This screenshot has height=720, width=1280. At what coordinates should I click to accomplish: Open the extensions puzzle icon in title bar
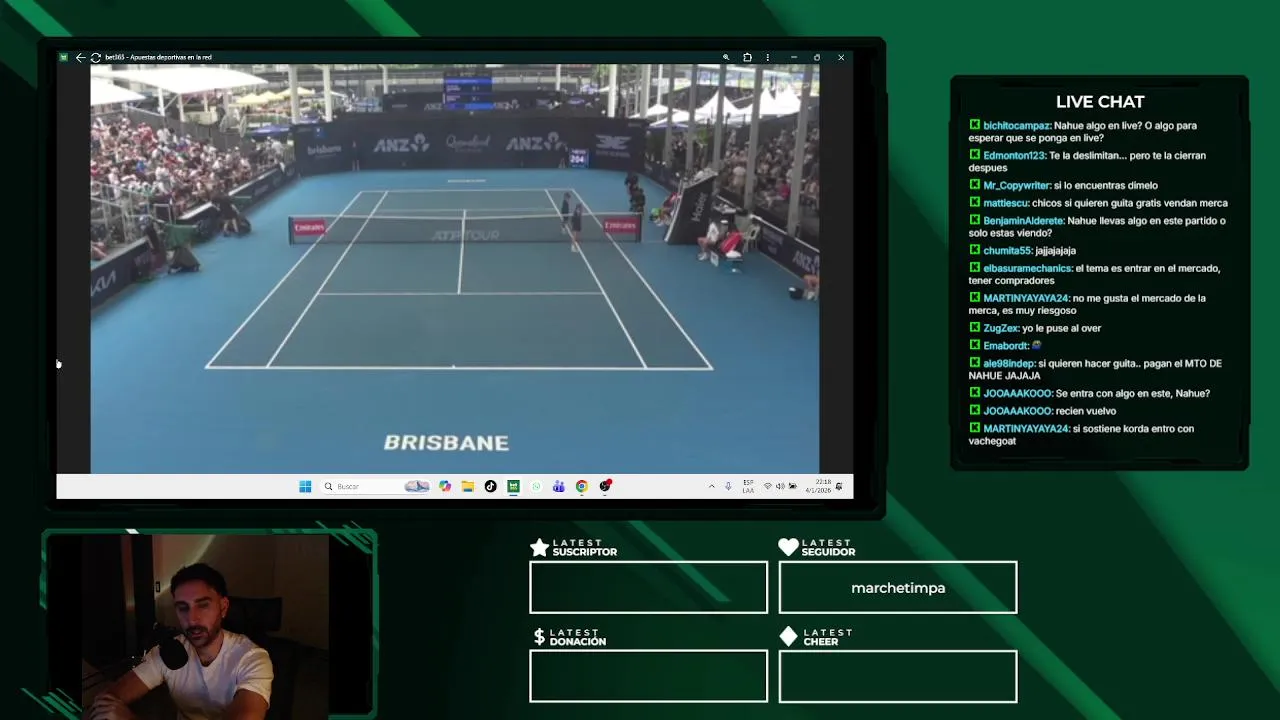[747, 57]
